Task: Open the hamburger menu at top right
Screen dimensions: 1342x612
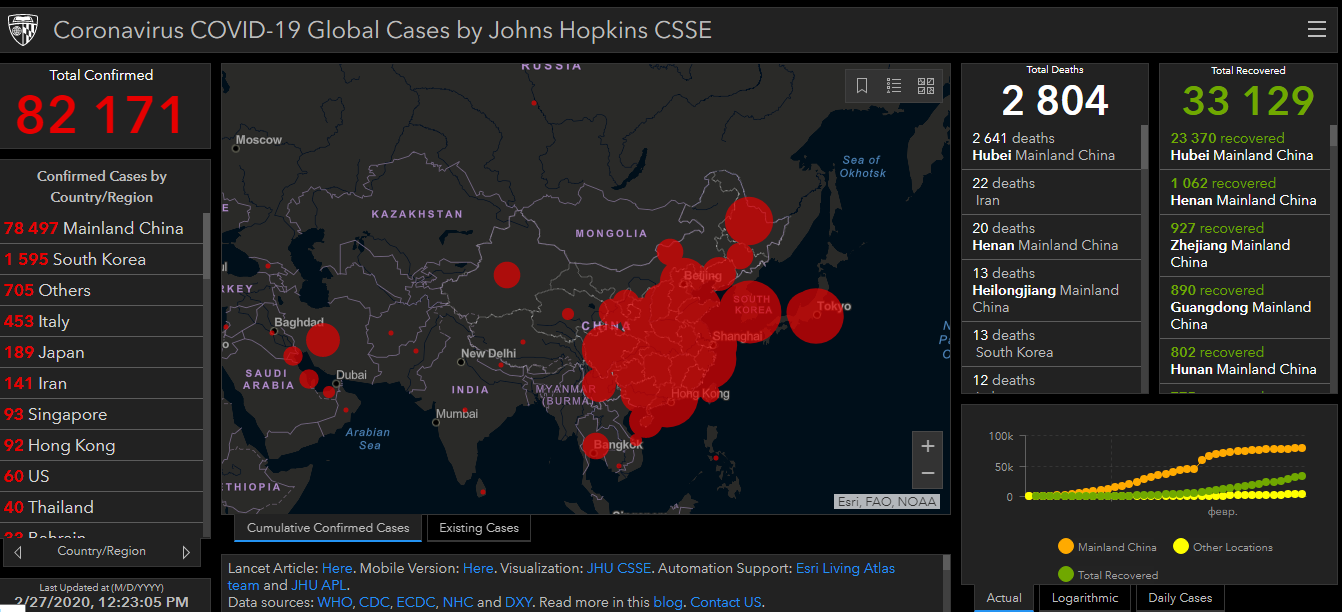Action: coord(1317,29)
